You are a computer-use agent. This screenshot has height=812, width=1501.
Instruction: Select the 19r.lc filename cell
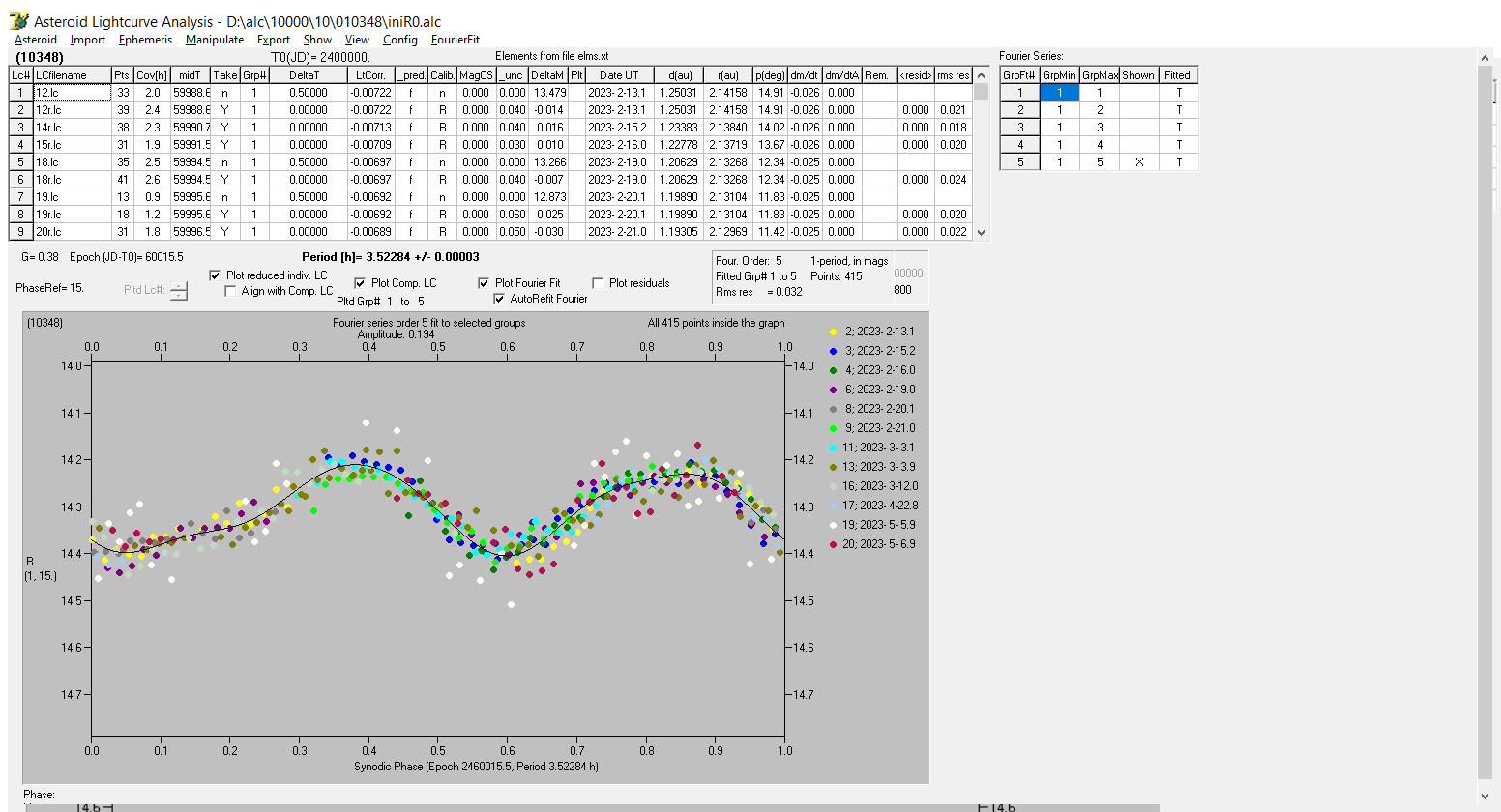[72, 215]
